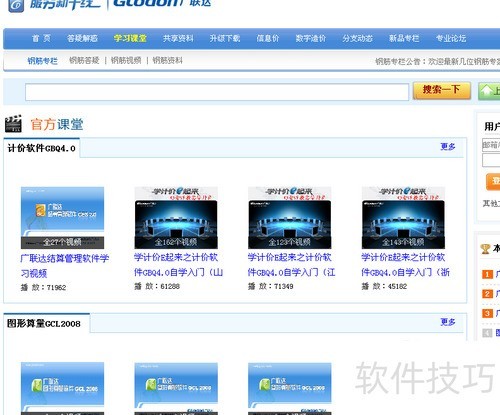The image size is (500, 415).
Task: Open the 分支动态 navigation item
Action: 357,38
